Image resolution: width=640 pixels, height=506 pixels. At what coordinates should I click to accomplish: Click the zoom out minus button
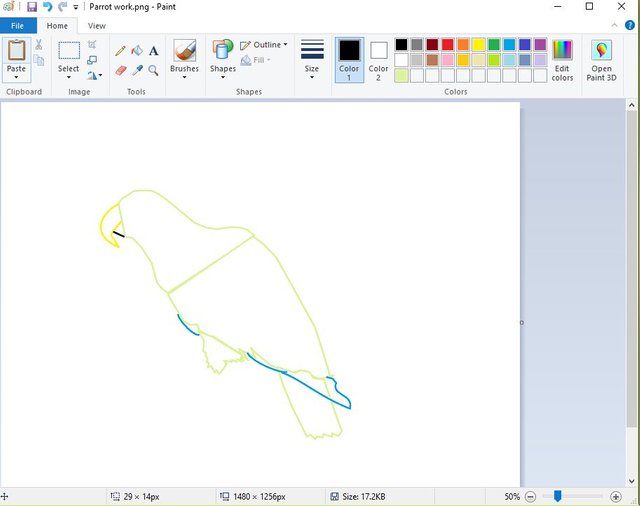click(x=530, y=497)
